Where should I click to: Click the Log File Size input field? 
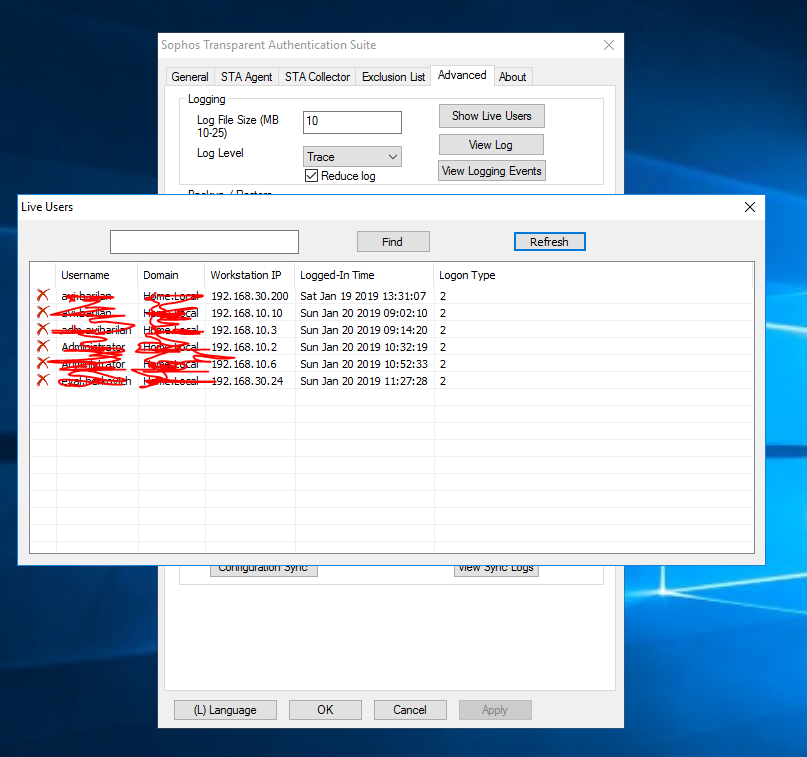point(352,122)
